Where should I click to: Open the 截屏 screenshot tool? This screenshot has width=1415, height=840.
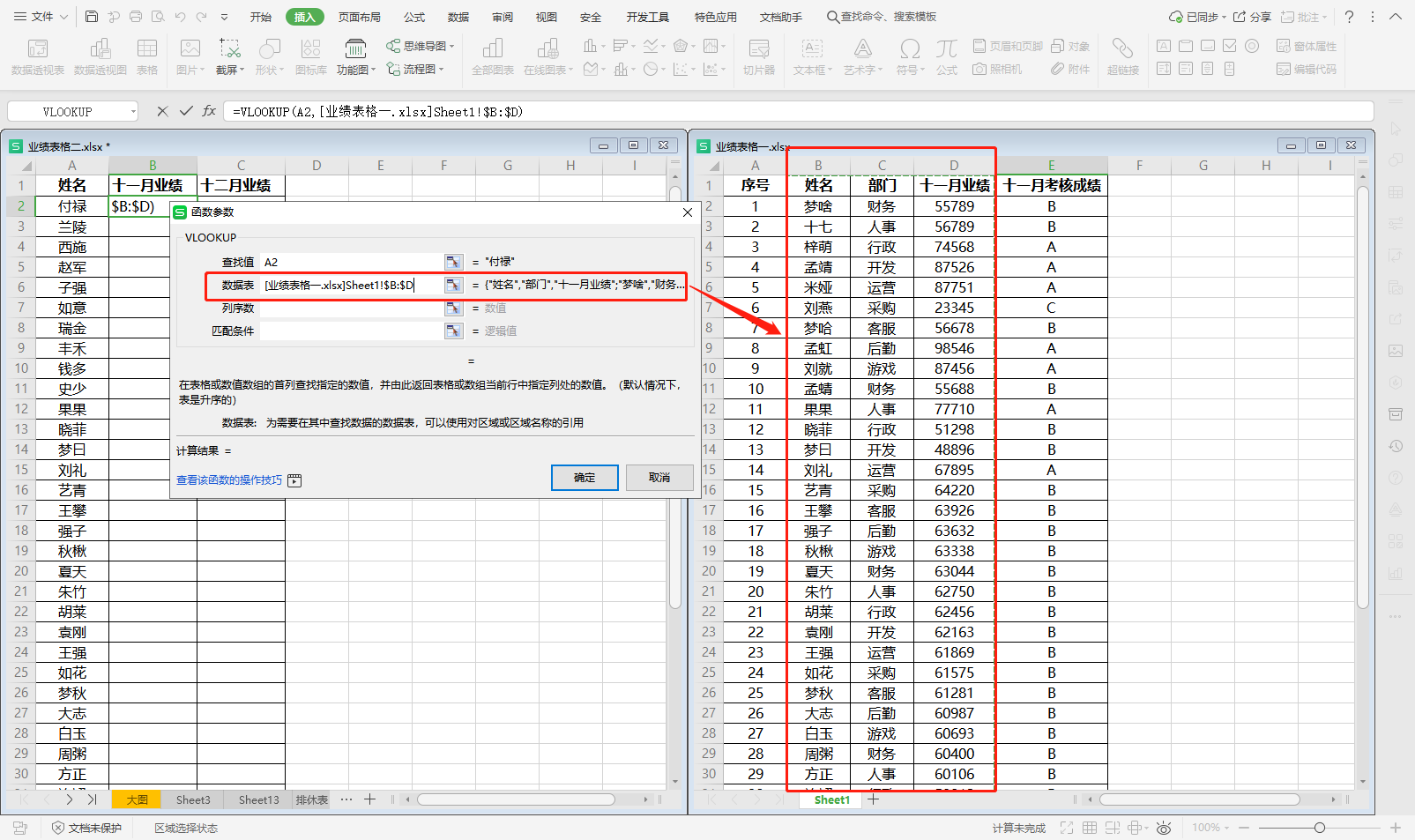coord(229,56)
